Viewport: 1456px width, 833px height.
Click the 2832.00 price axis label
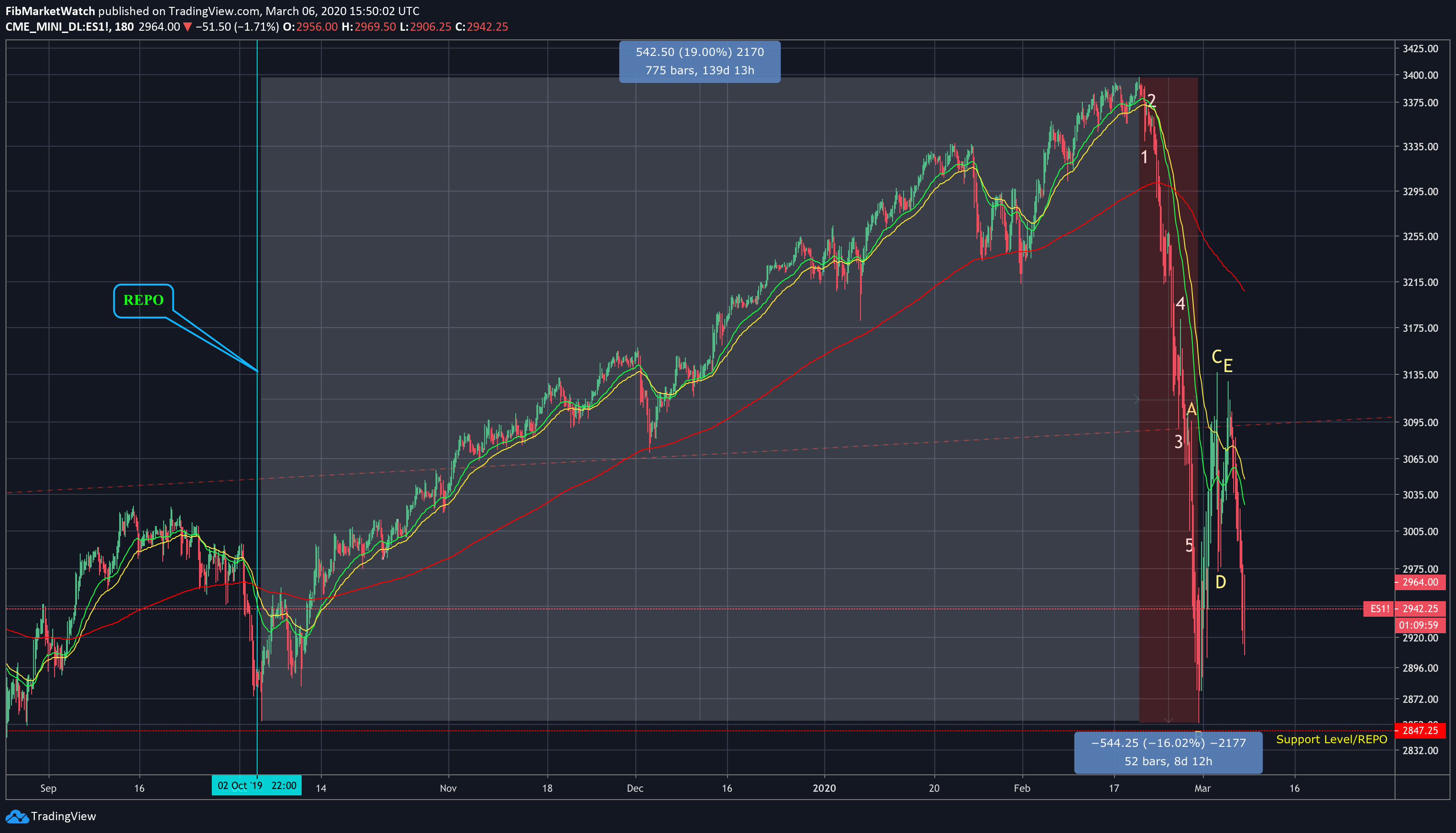pyautogui.click(x=1420, y=751)
